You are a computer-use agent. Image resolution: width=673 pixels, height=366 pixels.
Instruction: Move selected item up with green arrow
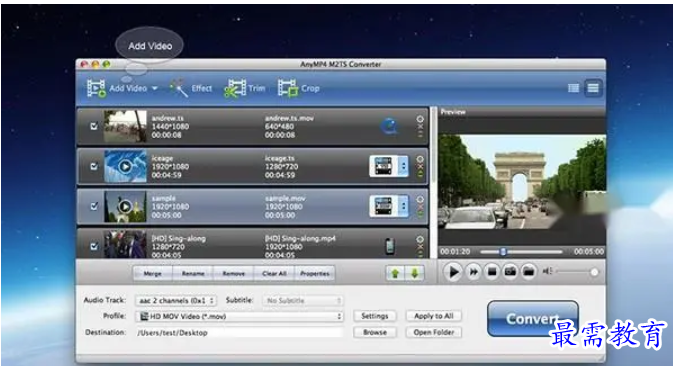click(395, 273)
